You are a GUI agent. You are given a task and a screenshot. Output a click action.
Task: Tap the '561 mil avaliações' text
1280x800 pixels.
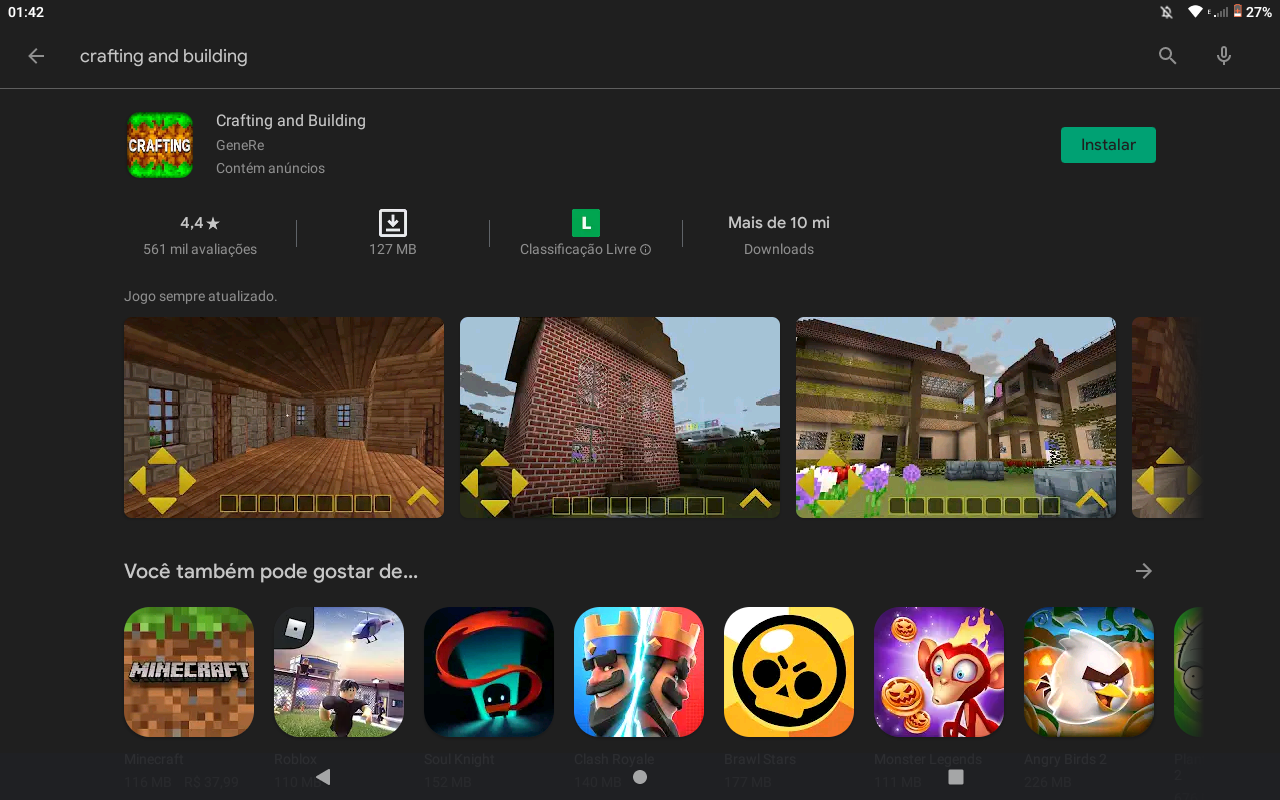tap(200, 249)
